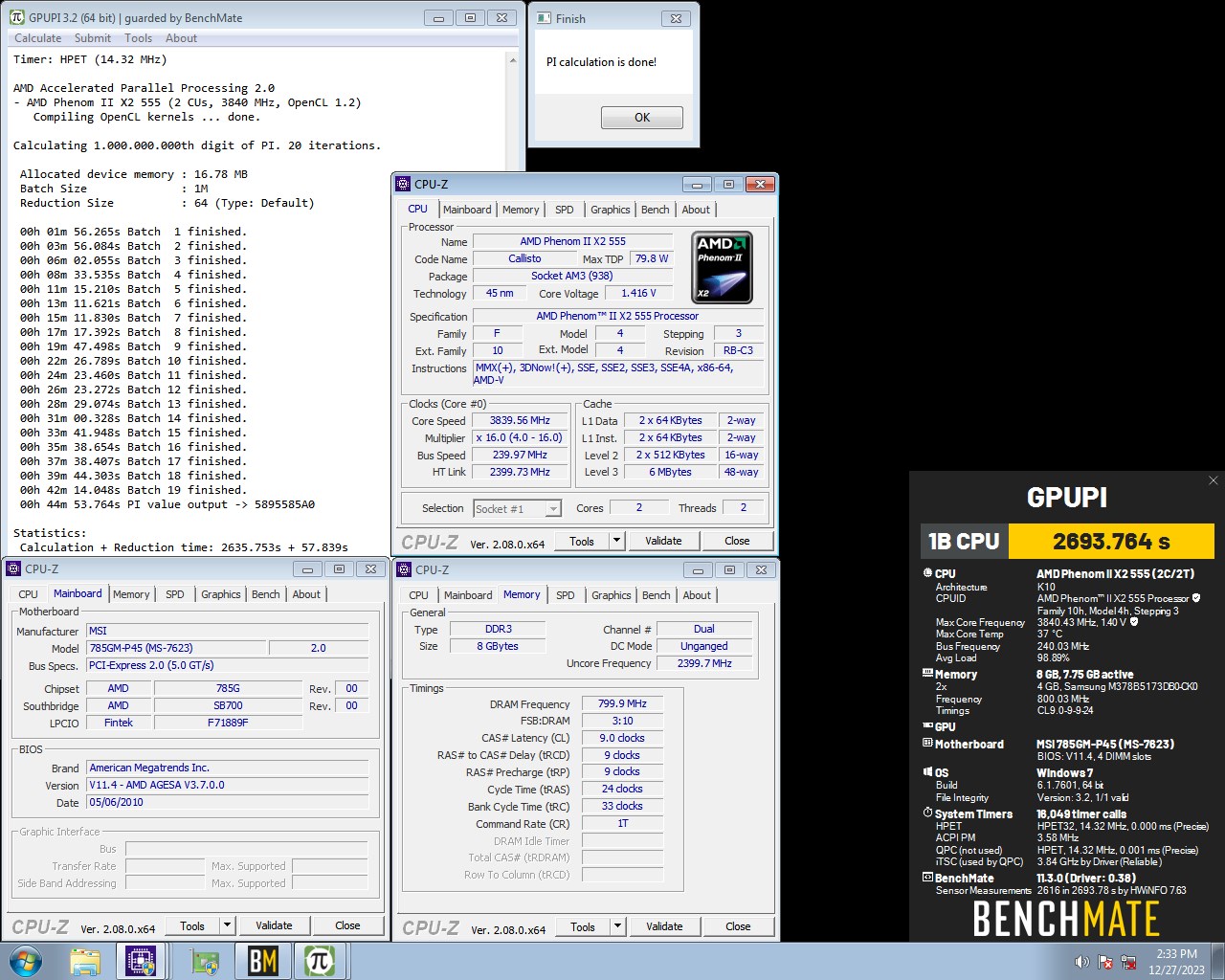Click the GPUPI log scrollbar up arrow

tap(513, 59)
